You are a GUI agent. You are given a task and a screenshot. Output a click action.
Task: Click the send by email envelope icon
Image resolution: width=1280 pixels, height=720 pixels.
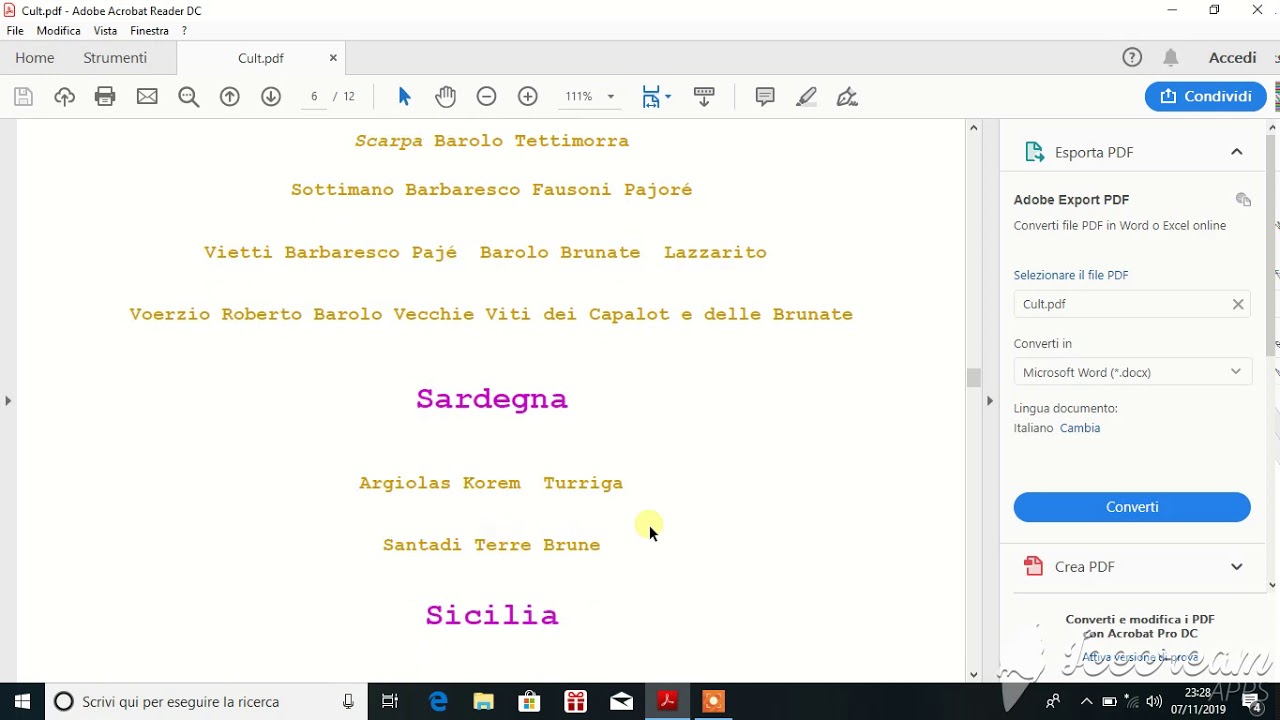point(147,97)
